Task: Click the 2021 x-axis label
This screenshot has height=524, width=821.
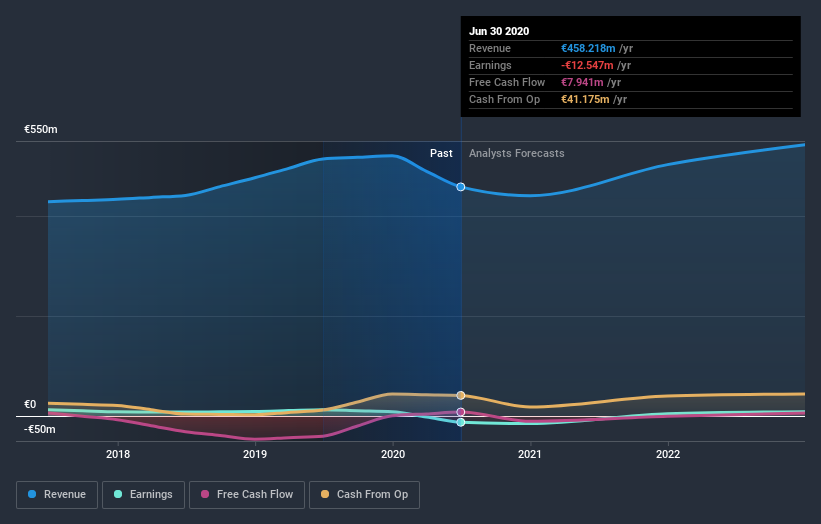Action: [530, 454]
